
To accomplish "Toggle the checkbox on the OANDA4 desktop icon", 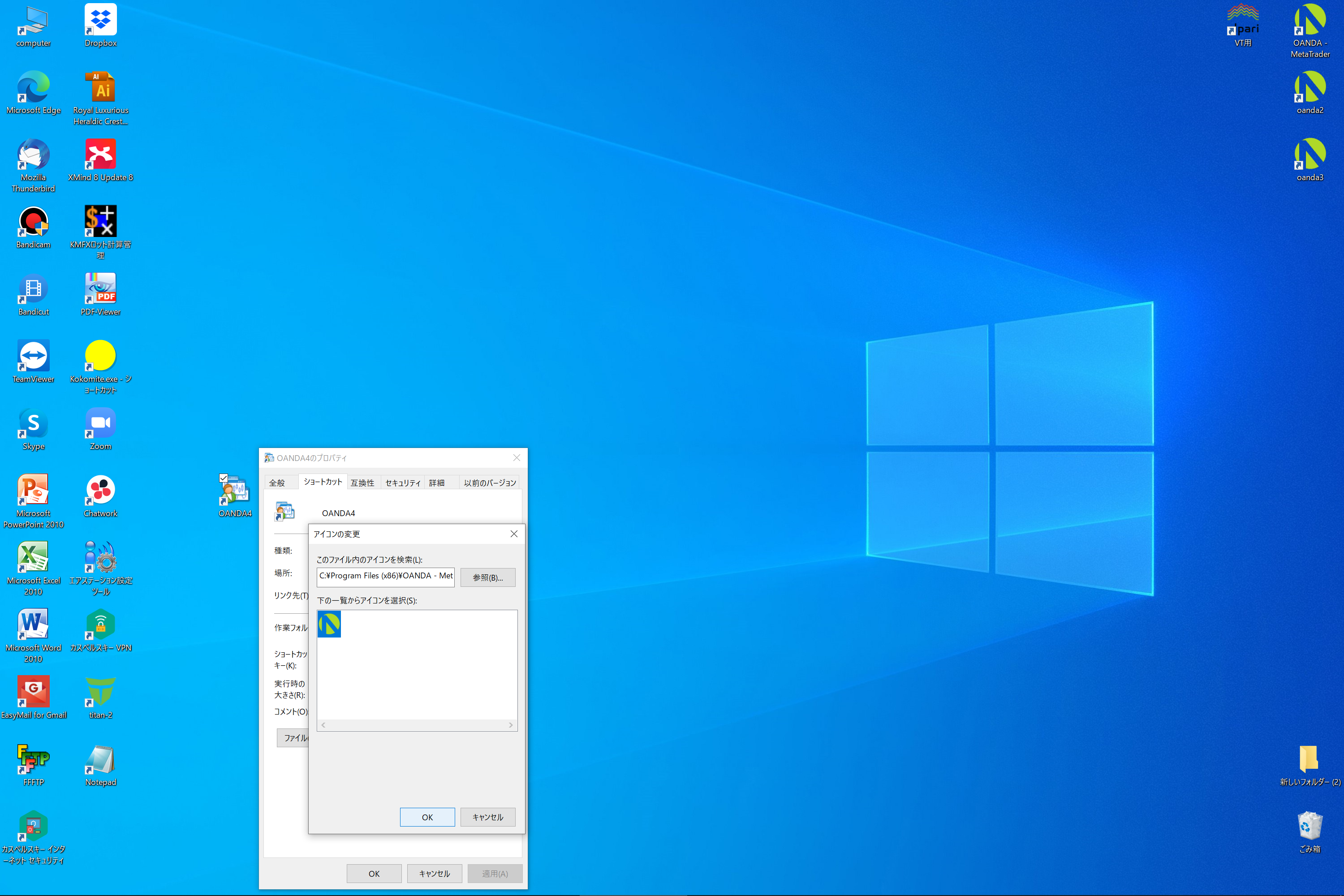I will (x=224, y=478).
